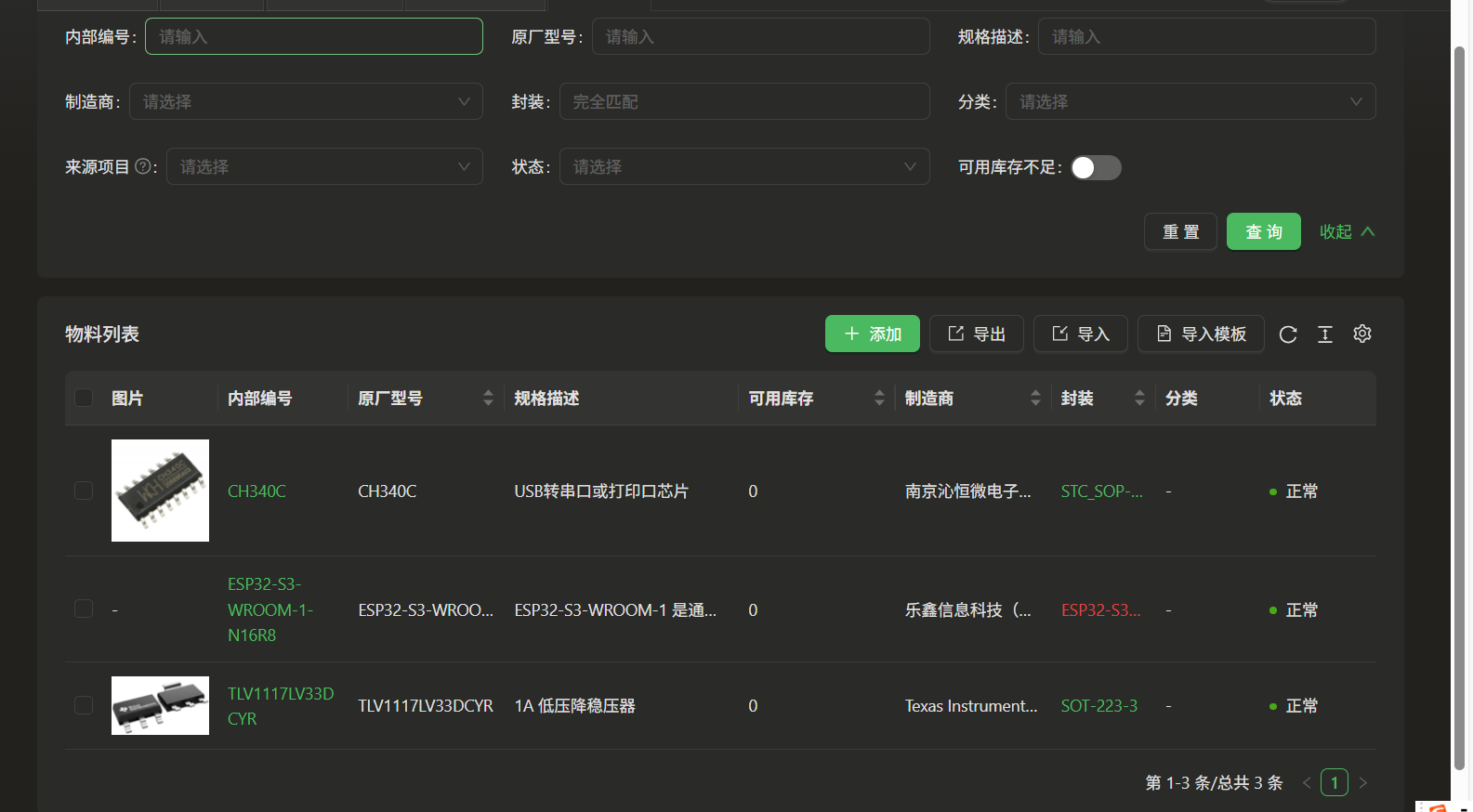Sort the 制造商 column
The image size is (1473, 812).
[x=1035, y=399]
